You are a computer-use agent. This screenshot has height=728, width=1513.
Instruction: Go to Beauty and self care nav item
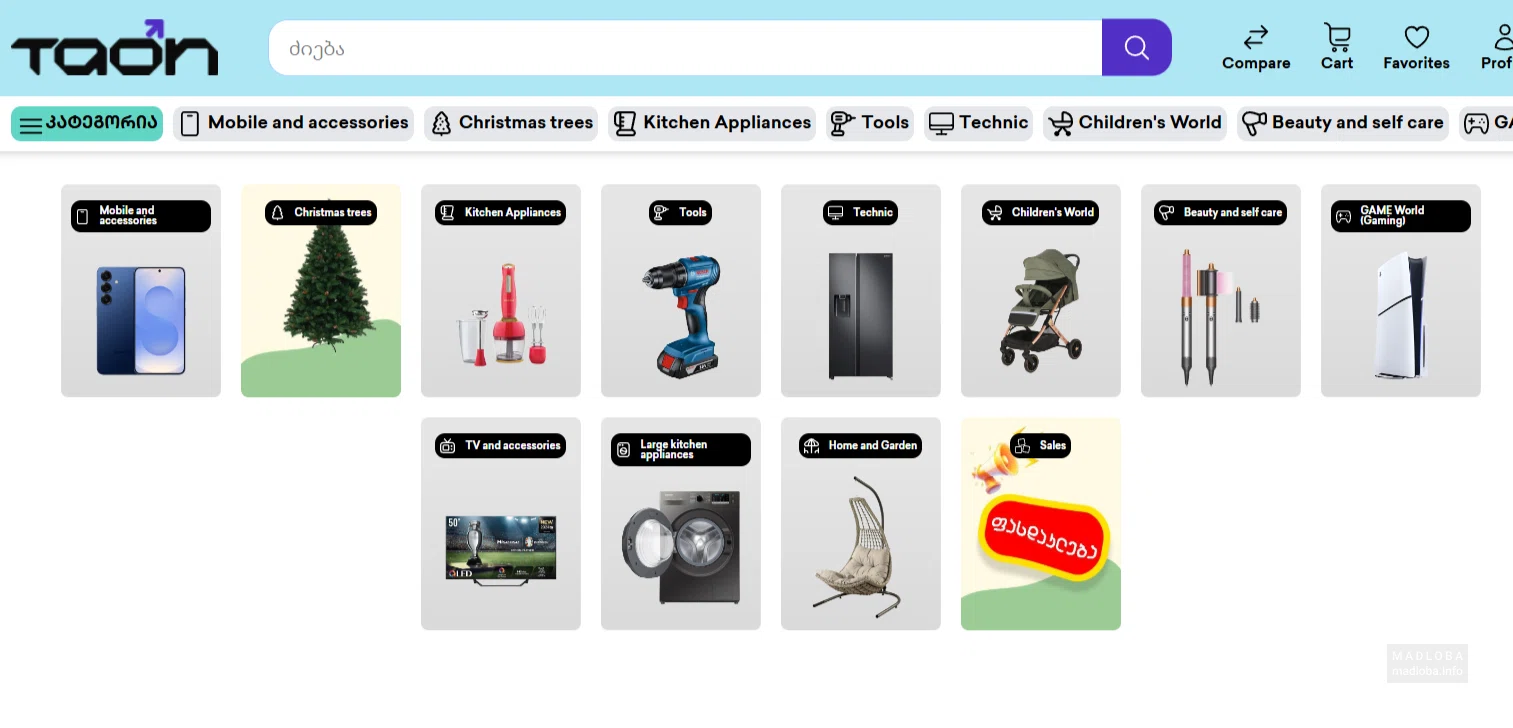[x=1343, y=123]
